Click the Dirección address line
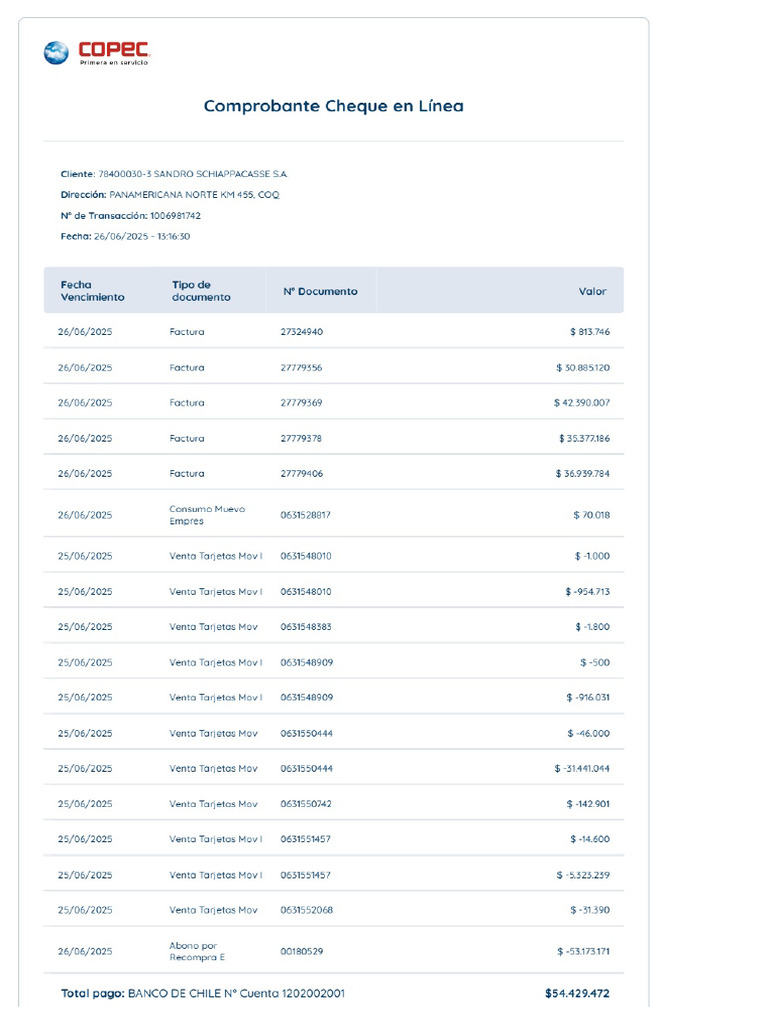768x1024 pixels. [170, 195]
